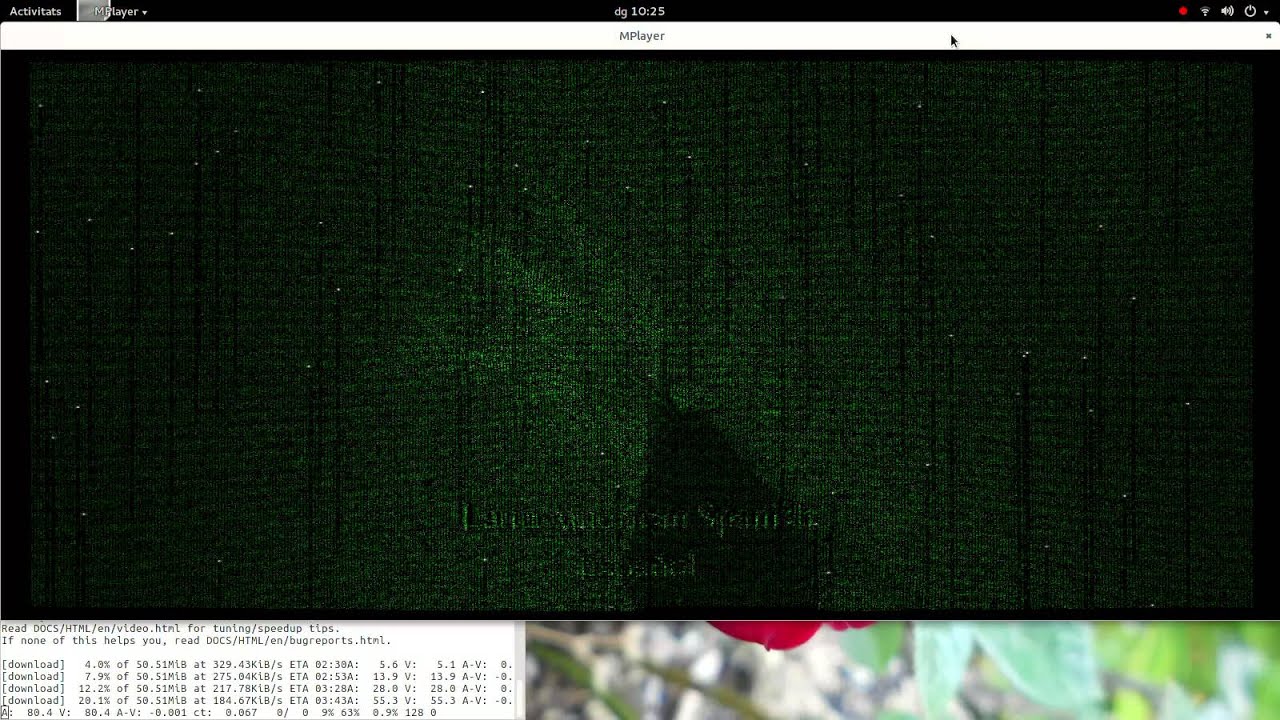Image resolution: width=1280 pixels, height=720 pixels.
Task: Select the download line showing 4.0%
Action: click(258, 664)
